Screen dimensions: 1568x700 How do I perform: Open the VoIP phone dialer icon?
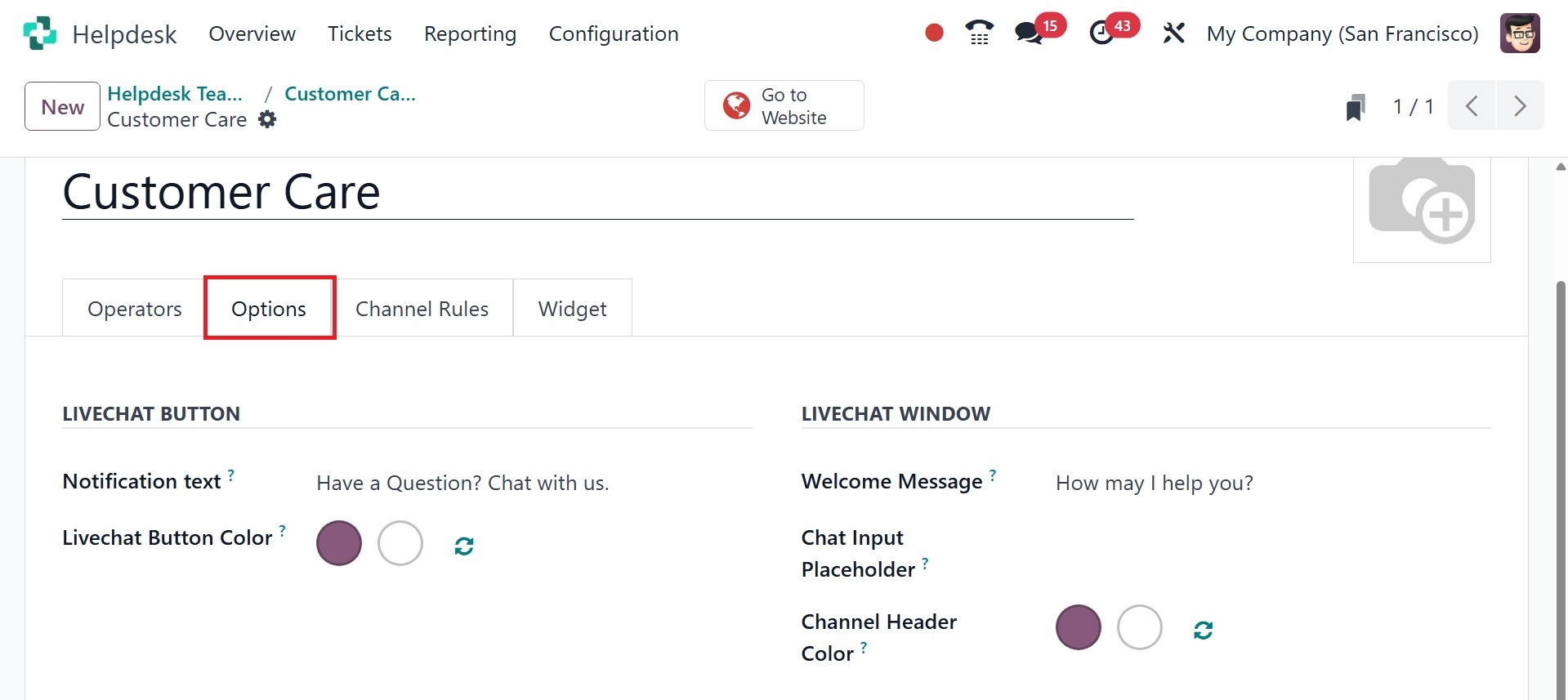tap(979, 33)
